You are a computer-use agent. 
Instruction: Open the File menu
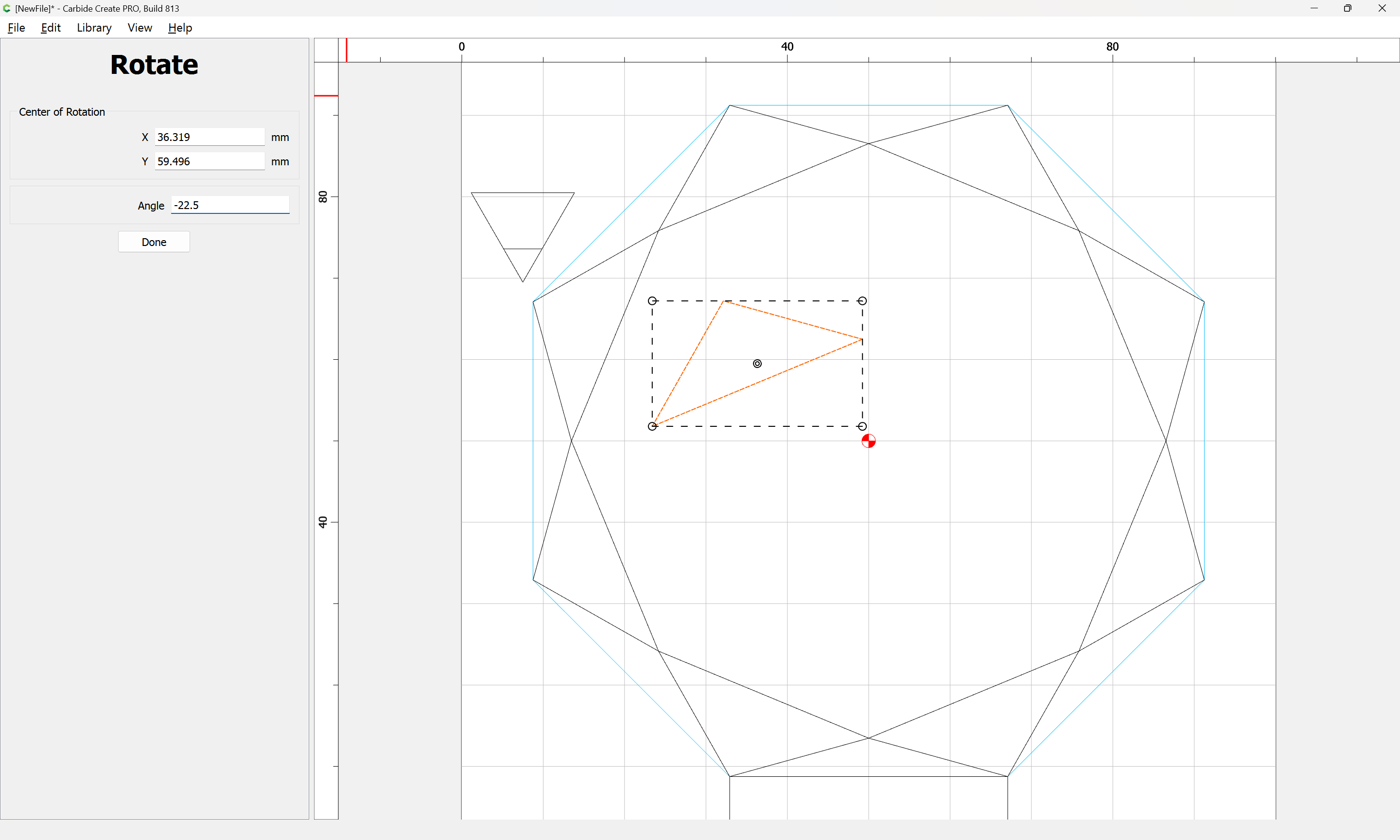point(17,28)
